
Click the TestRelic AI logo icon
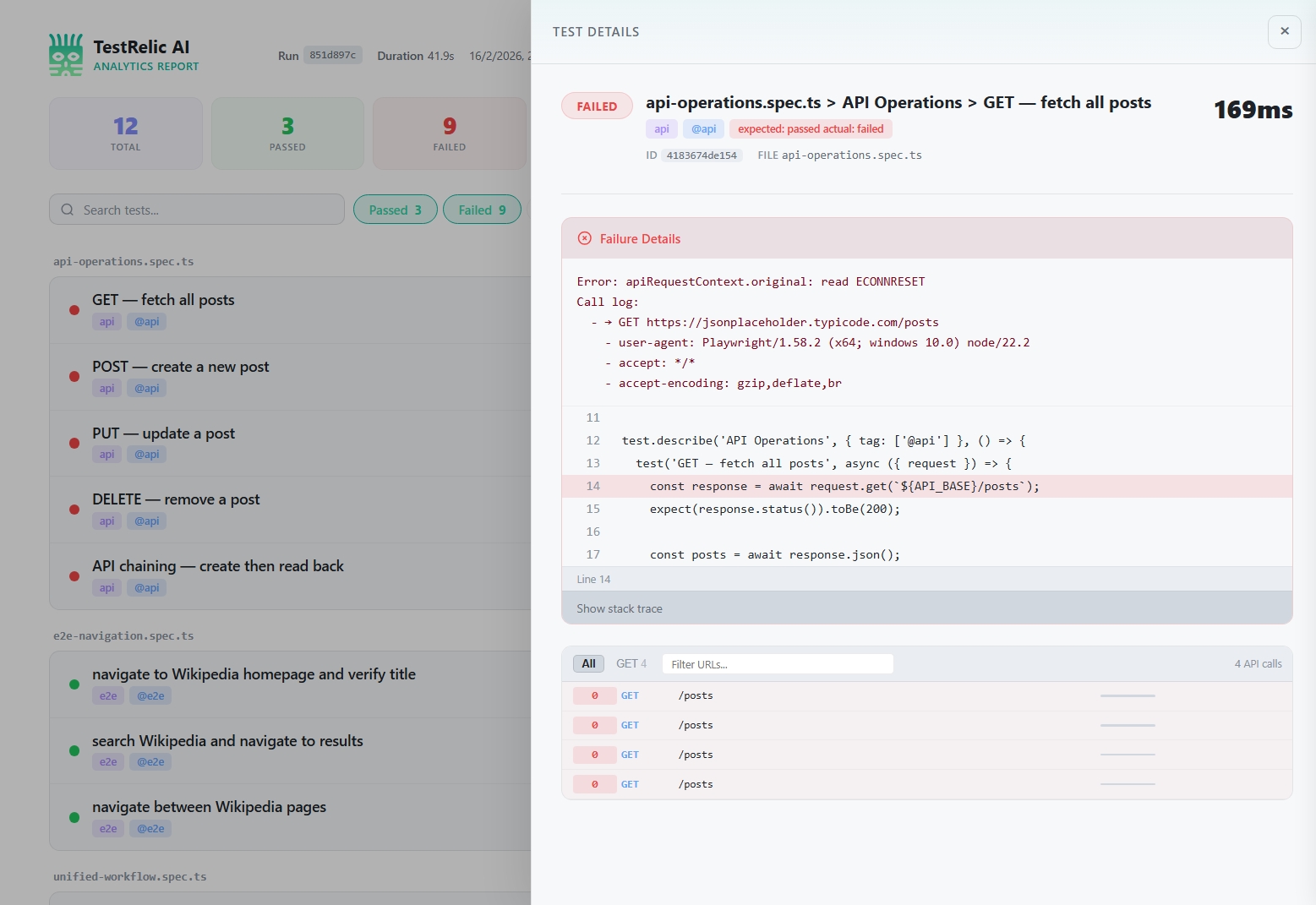point(64,54)
